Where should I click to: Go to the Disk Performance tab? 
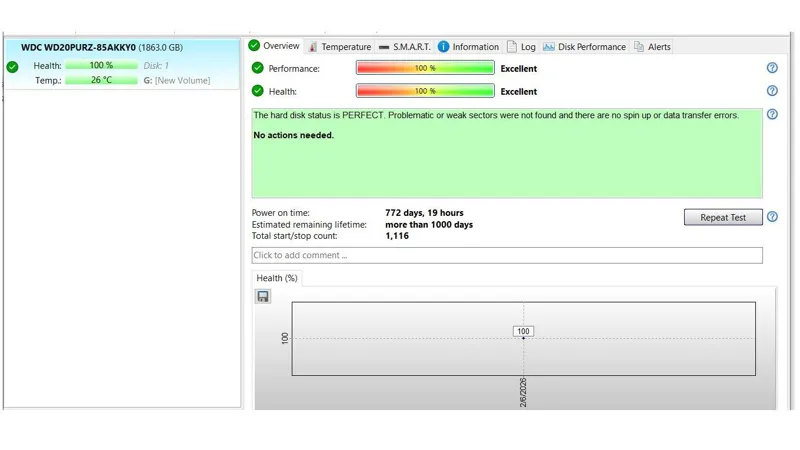pos(584,47)
